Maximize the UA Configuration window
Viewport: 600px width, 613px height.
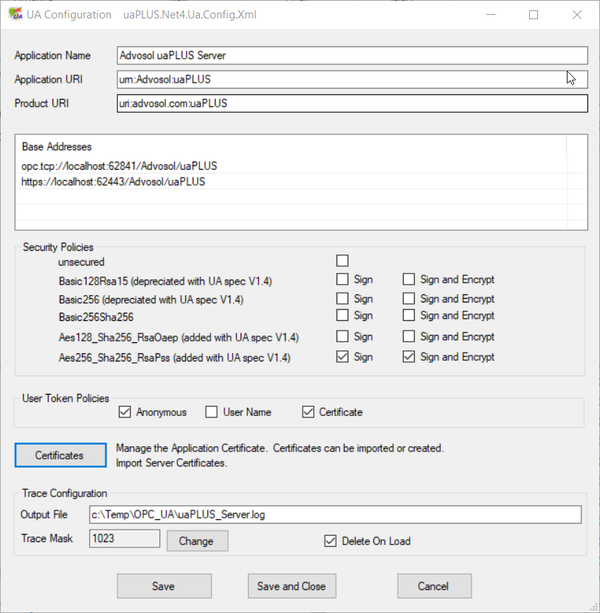coord(534,14)
